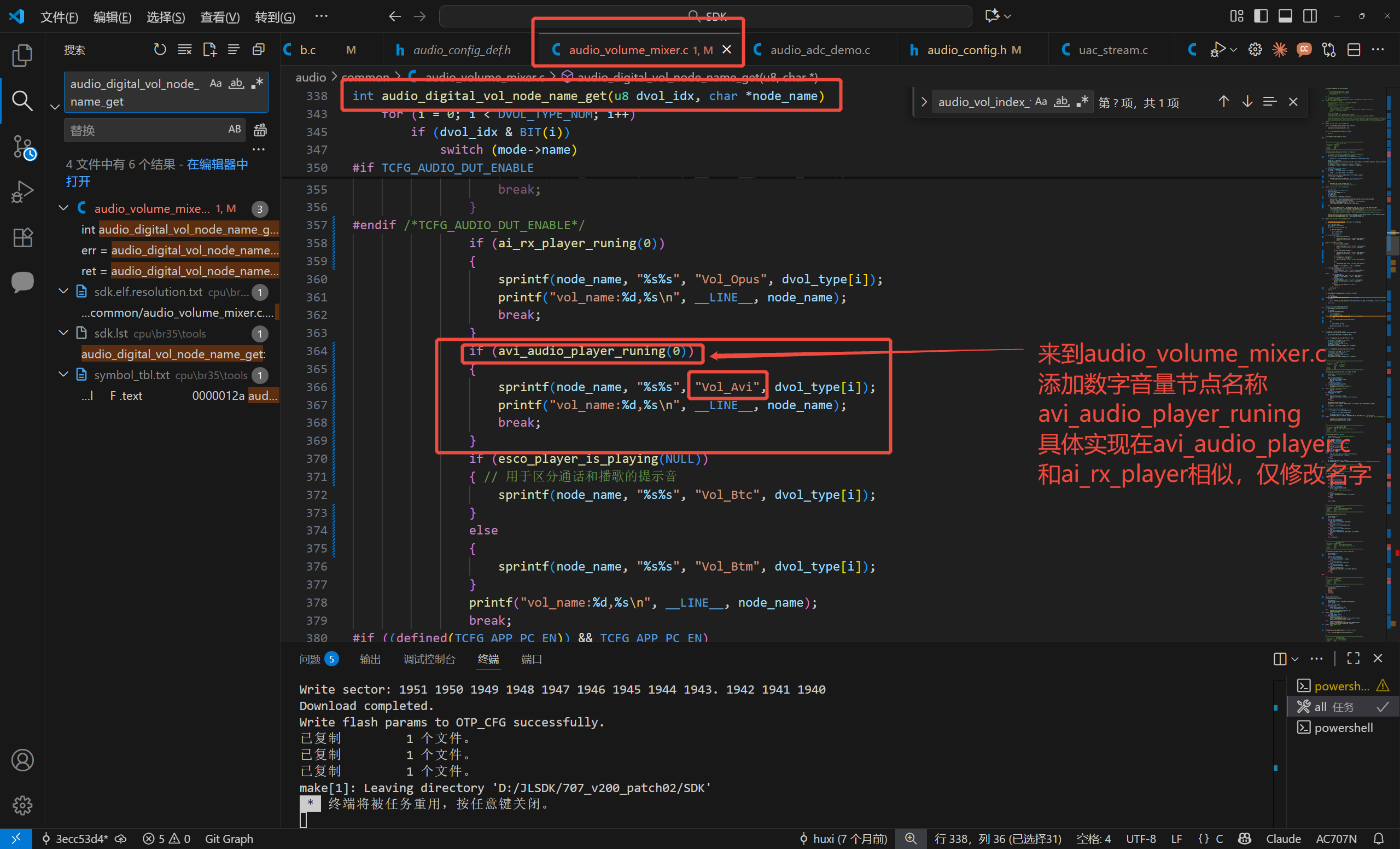This screenshot has width=1400, height=849.
Task: Select powershell terminal in terminal list
Action: coord(1343,728)
